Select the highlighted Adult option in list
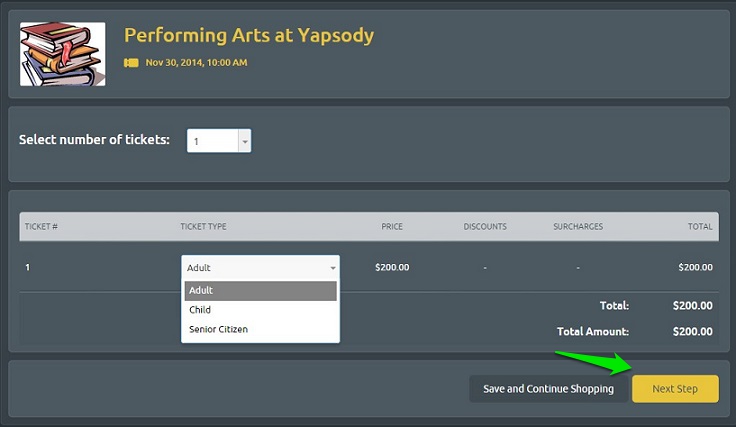This screenshot has height=427, width=736. point(261,290)
